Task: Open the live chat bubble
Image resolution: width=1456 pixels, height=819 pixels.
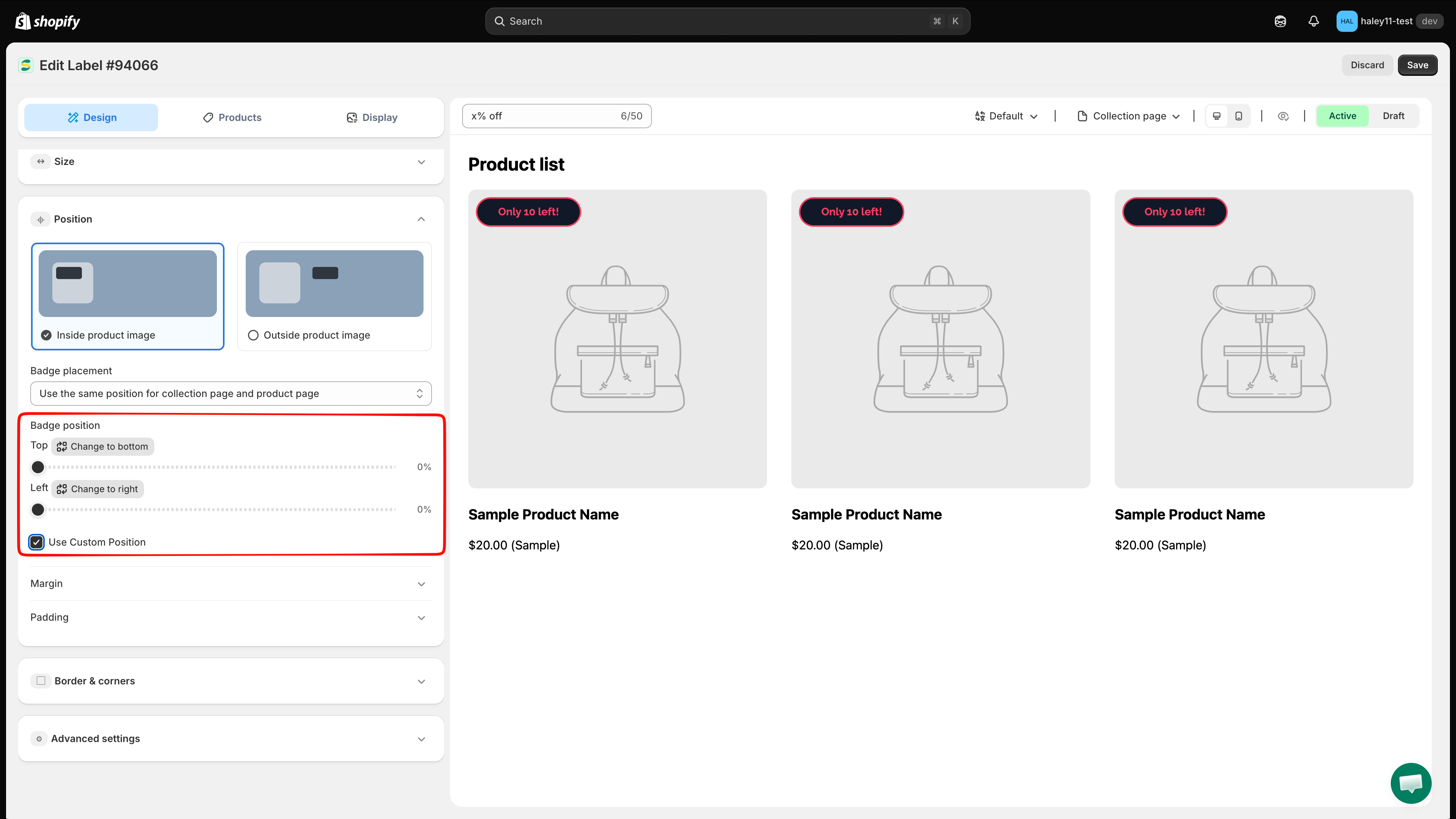Action: (x=1411, y=783)
